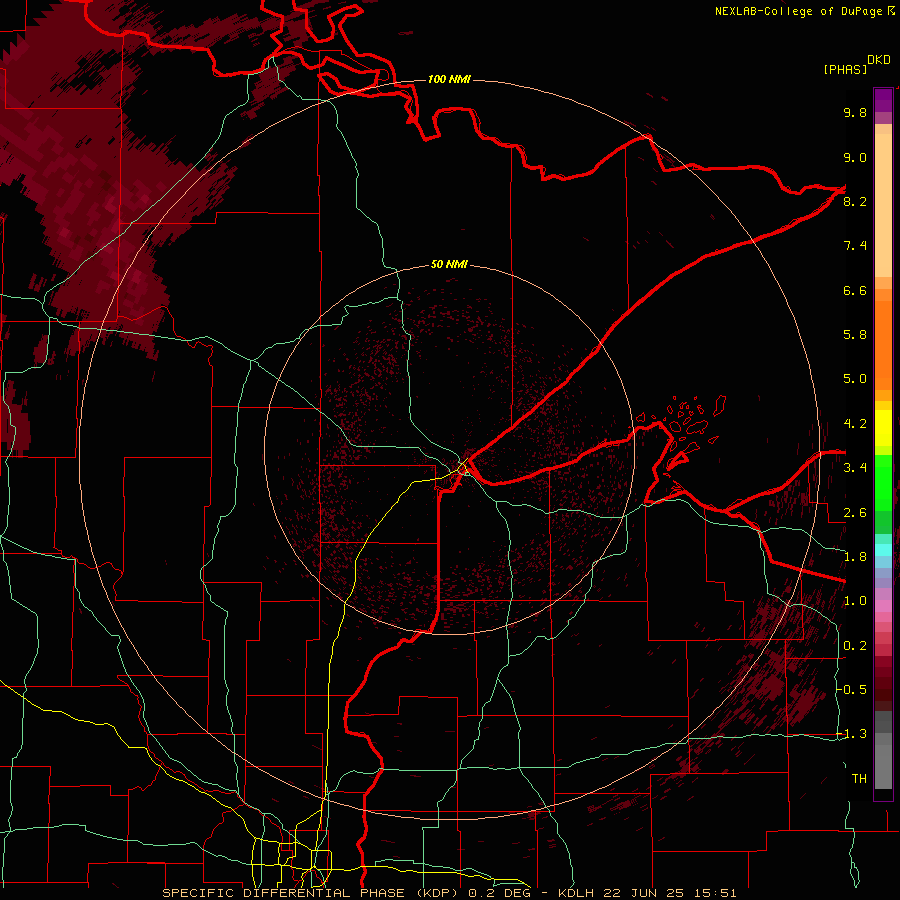Click the bright green segment of the color bar

(x=883, y=482)
